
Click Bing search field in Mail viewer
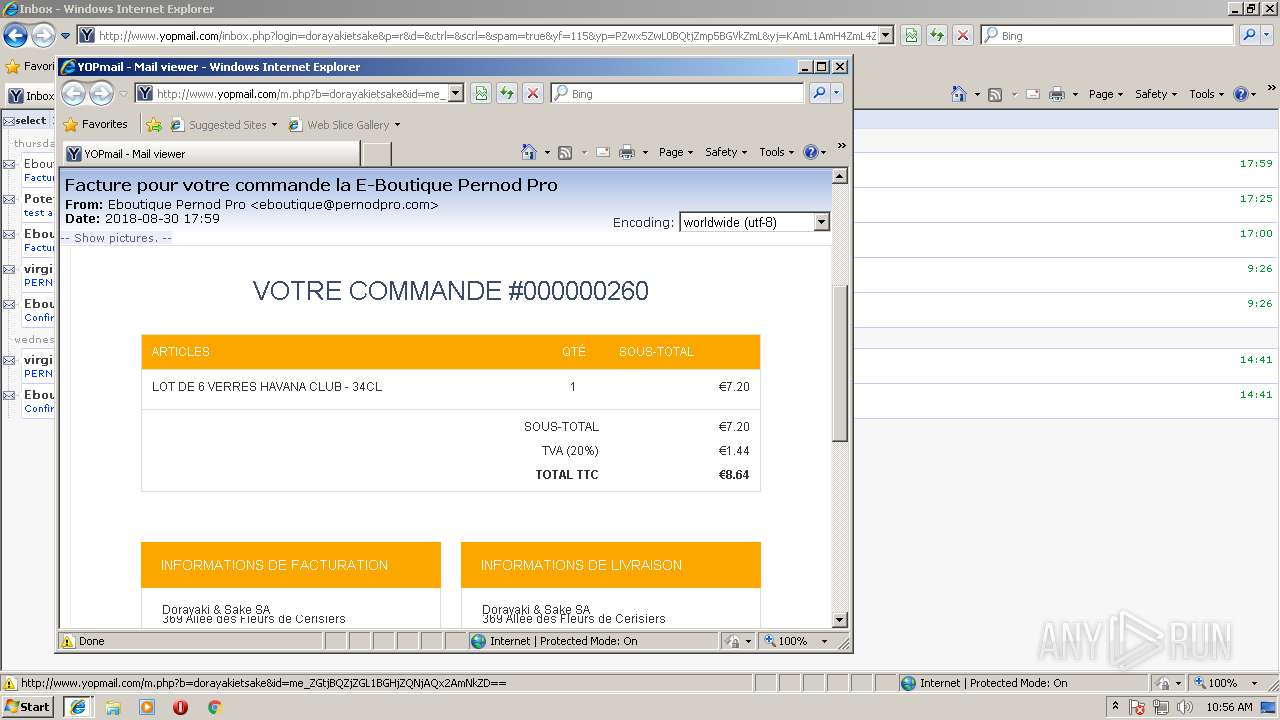[x=677, y=93]
